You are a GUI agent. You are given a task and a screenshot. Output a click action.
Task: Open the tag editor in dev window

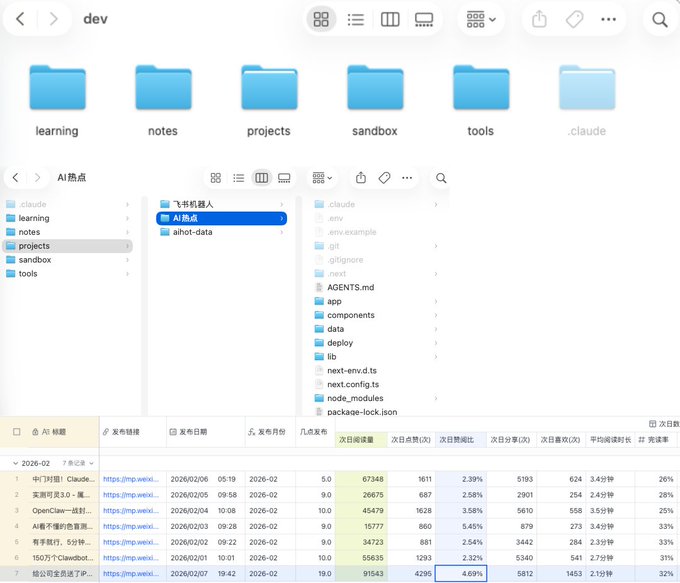coord(574,20)
